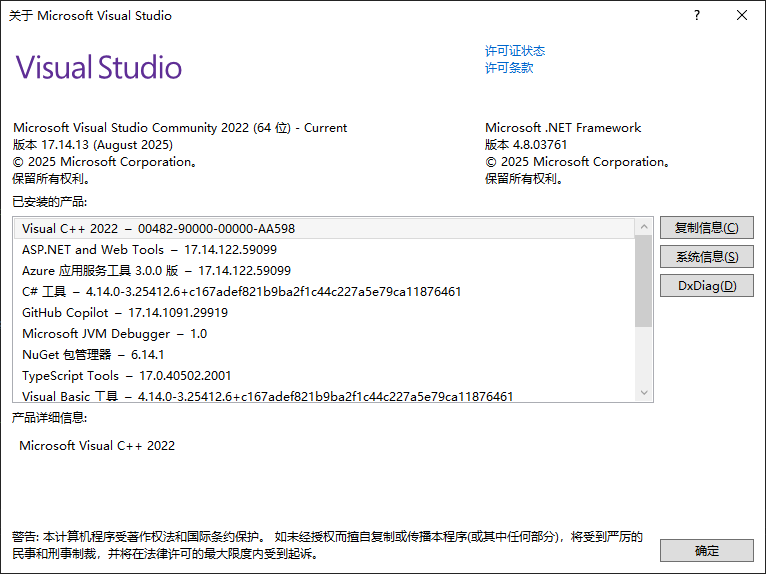Screen dimensions: 766x574
Task: Click the 复制信息(C) button
Action: (x=706, y=228)
